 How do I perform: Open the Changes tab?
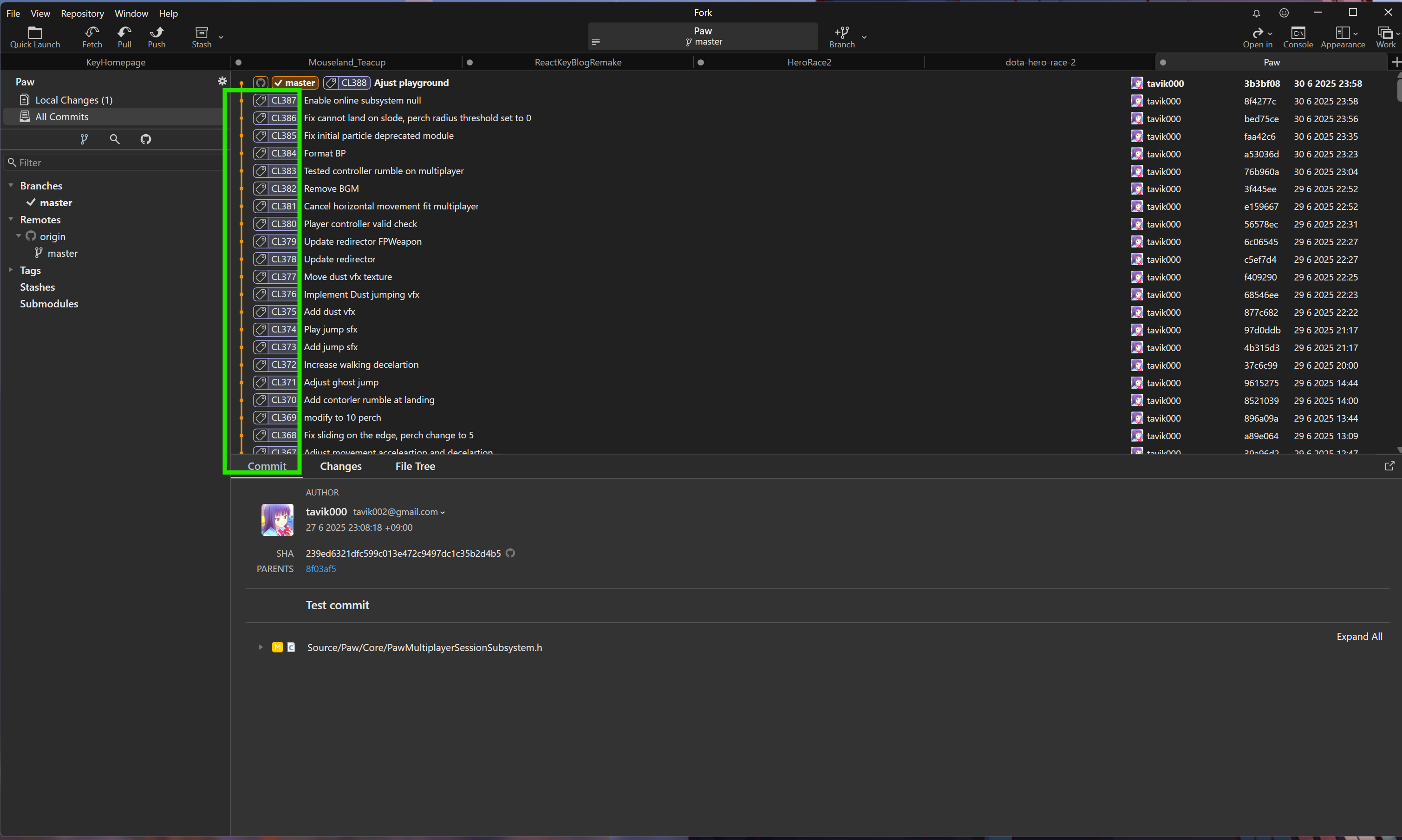pyautogui.click(x=341, y=466)
